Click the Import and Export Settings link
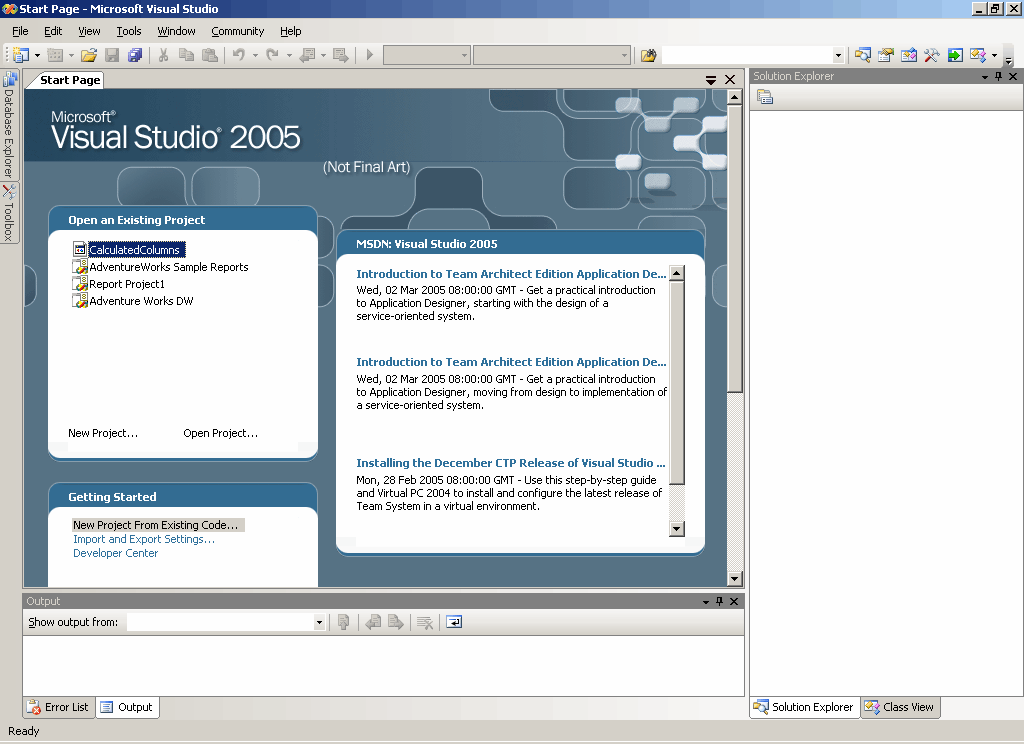 (x=144, y=539)
